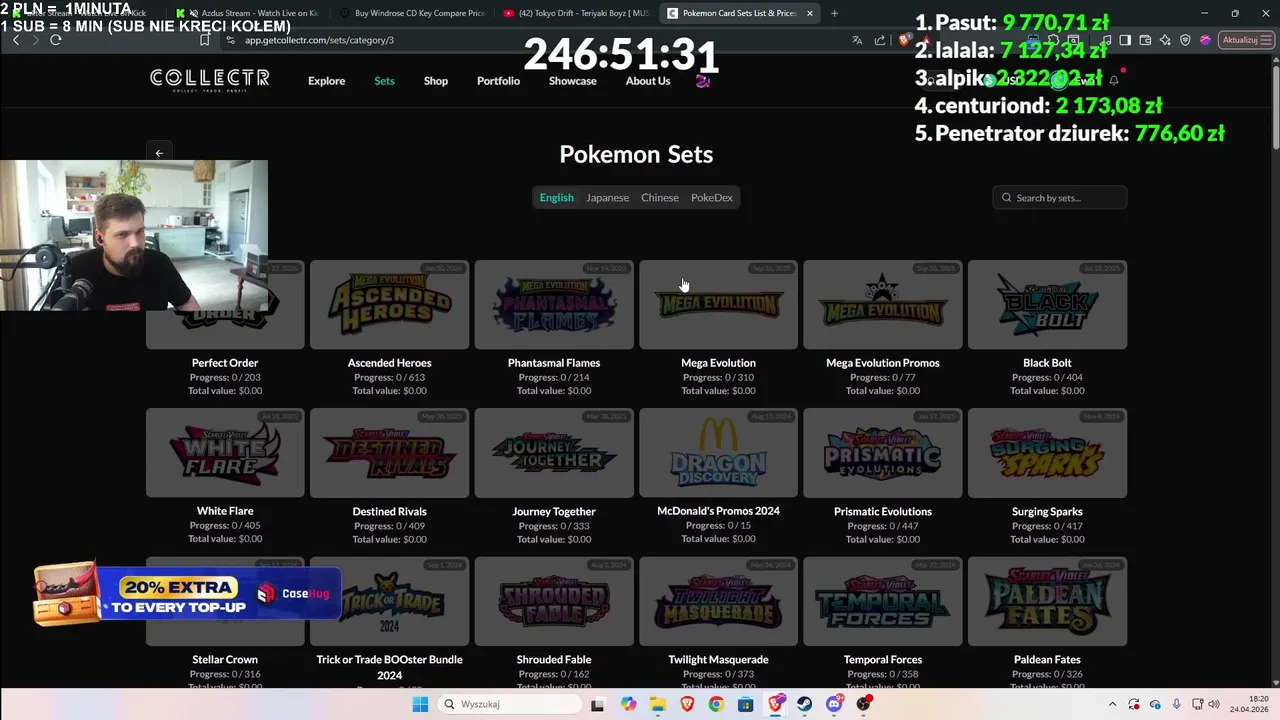Open the Explore menu item
The height and width of the screenshot is (720, 1280).
click(326, 81)
